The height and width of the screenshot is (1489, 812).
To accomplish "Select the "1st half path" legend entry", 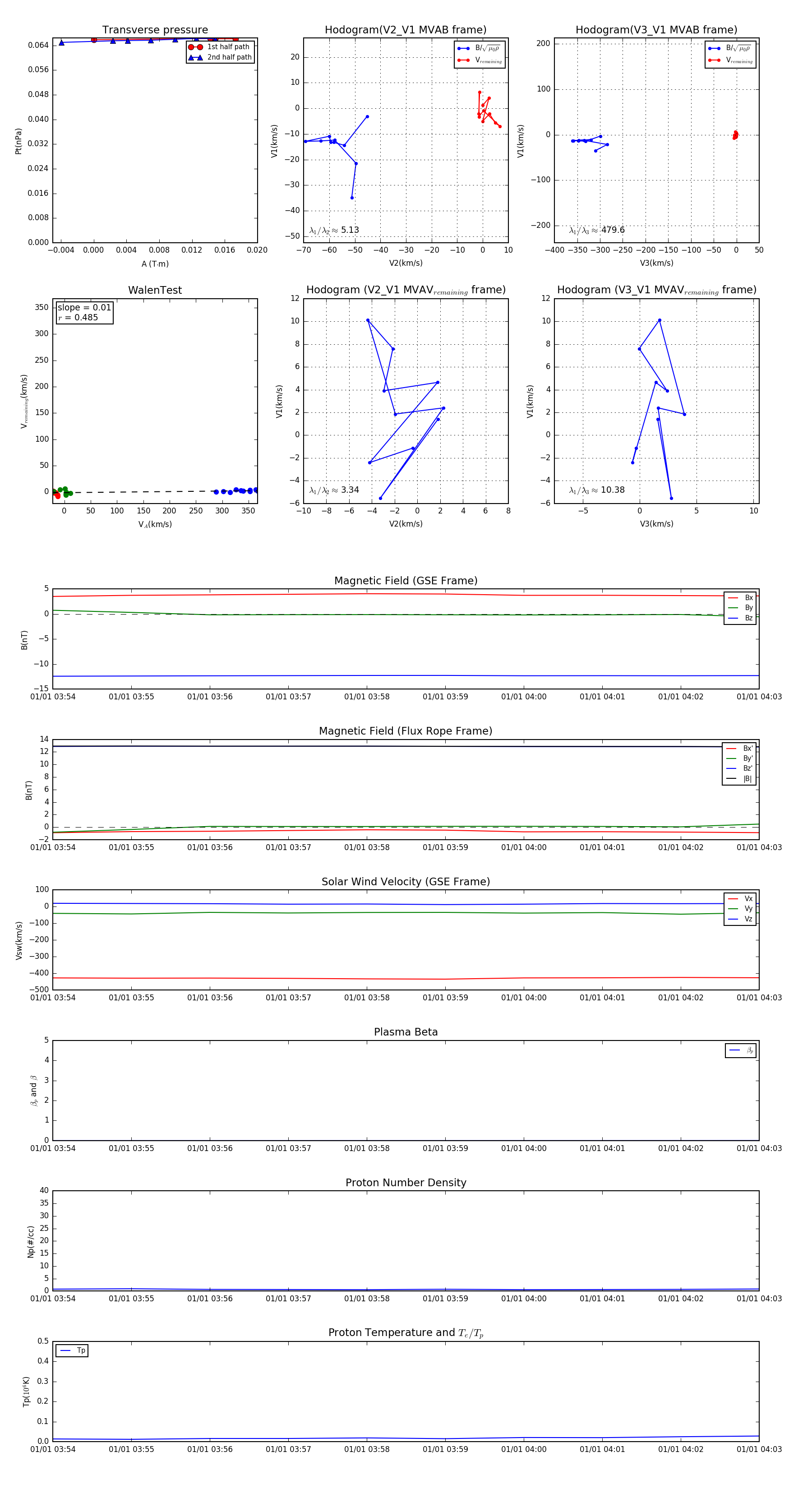I will pos(220,47).
